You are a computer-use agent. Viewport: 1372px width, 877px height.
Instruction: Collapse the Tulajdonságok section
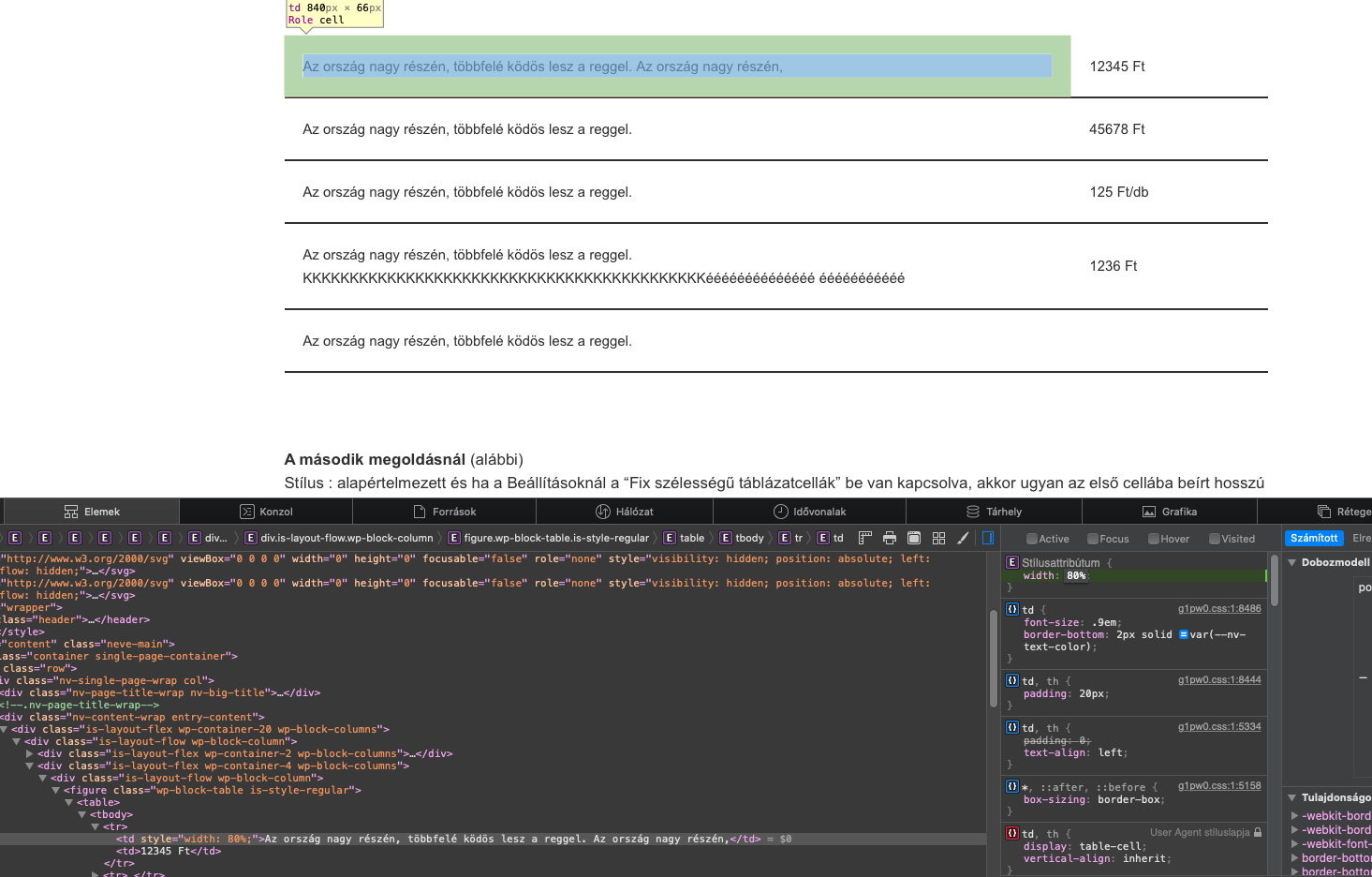coord(1292,797)
